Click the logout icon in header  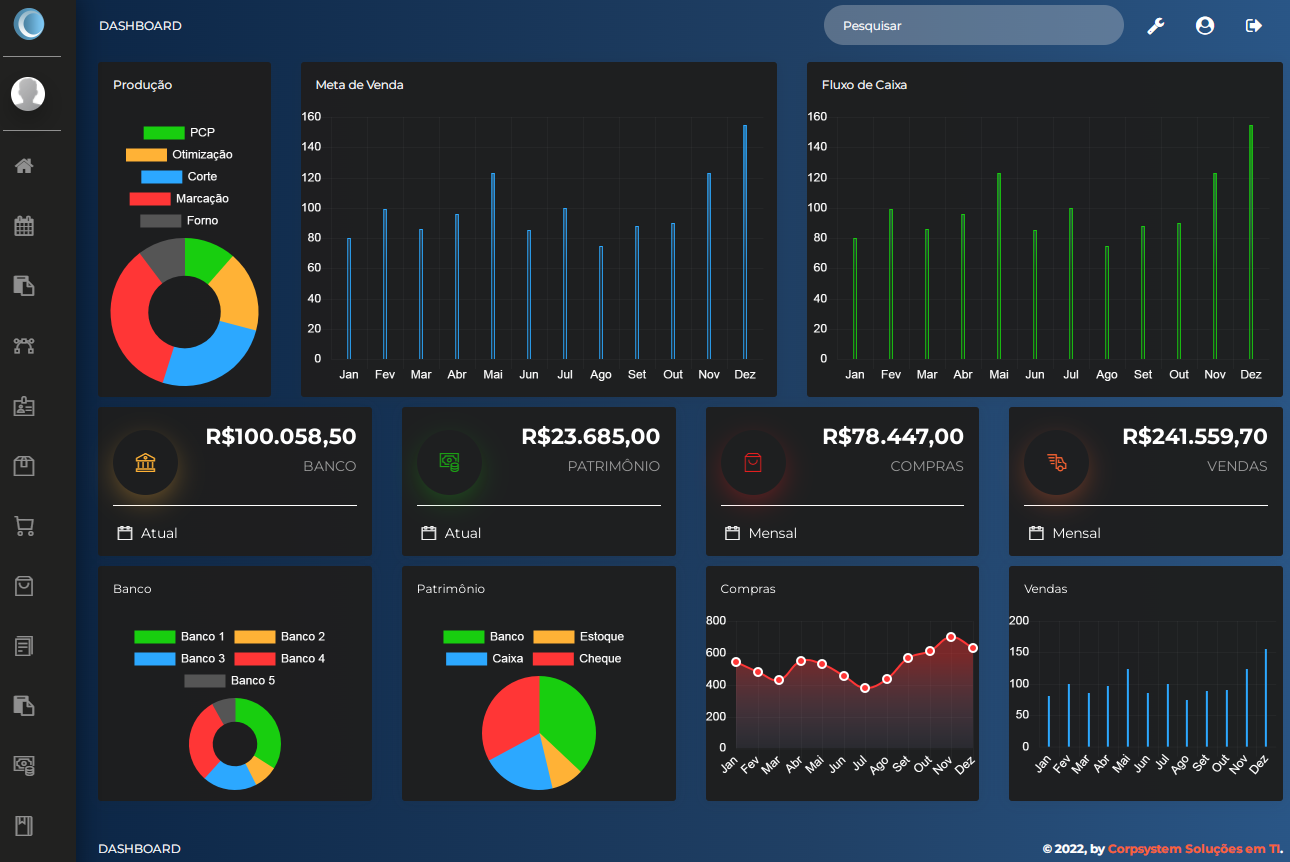pos(1253,26)
